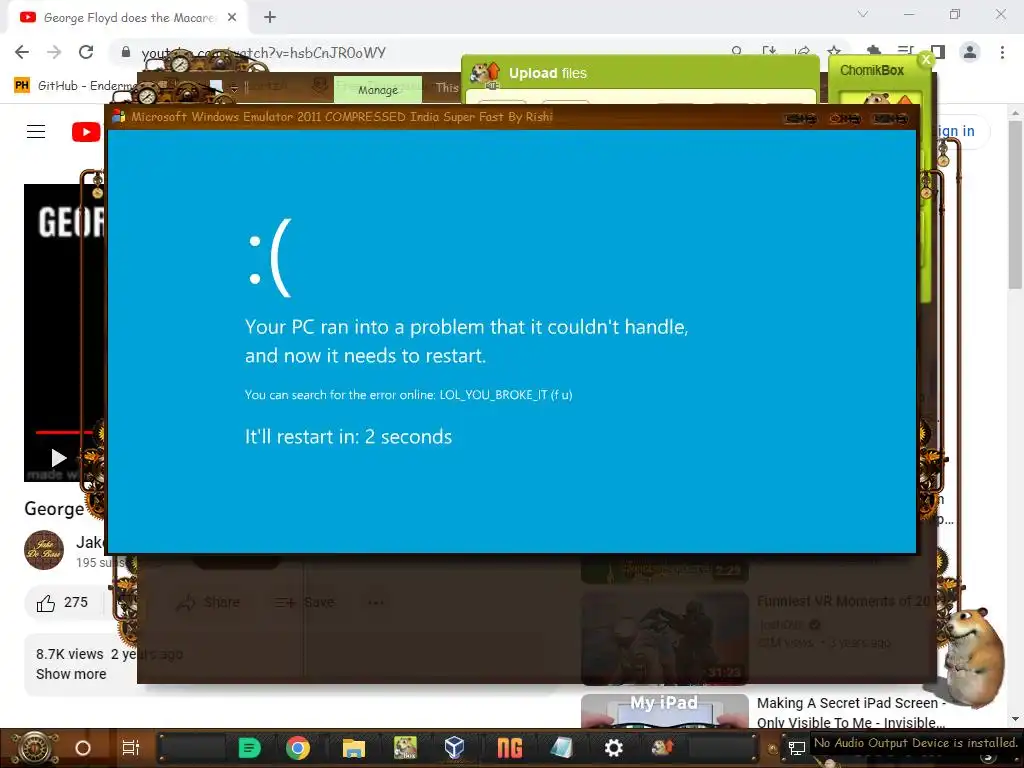The height and width of the screenshot is (768, 1024).
Task: Click the video title starting 'George'
Action: [54, 509]
